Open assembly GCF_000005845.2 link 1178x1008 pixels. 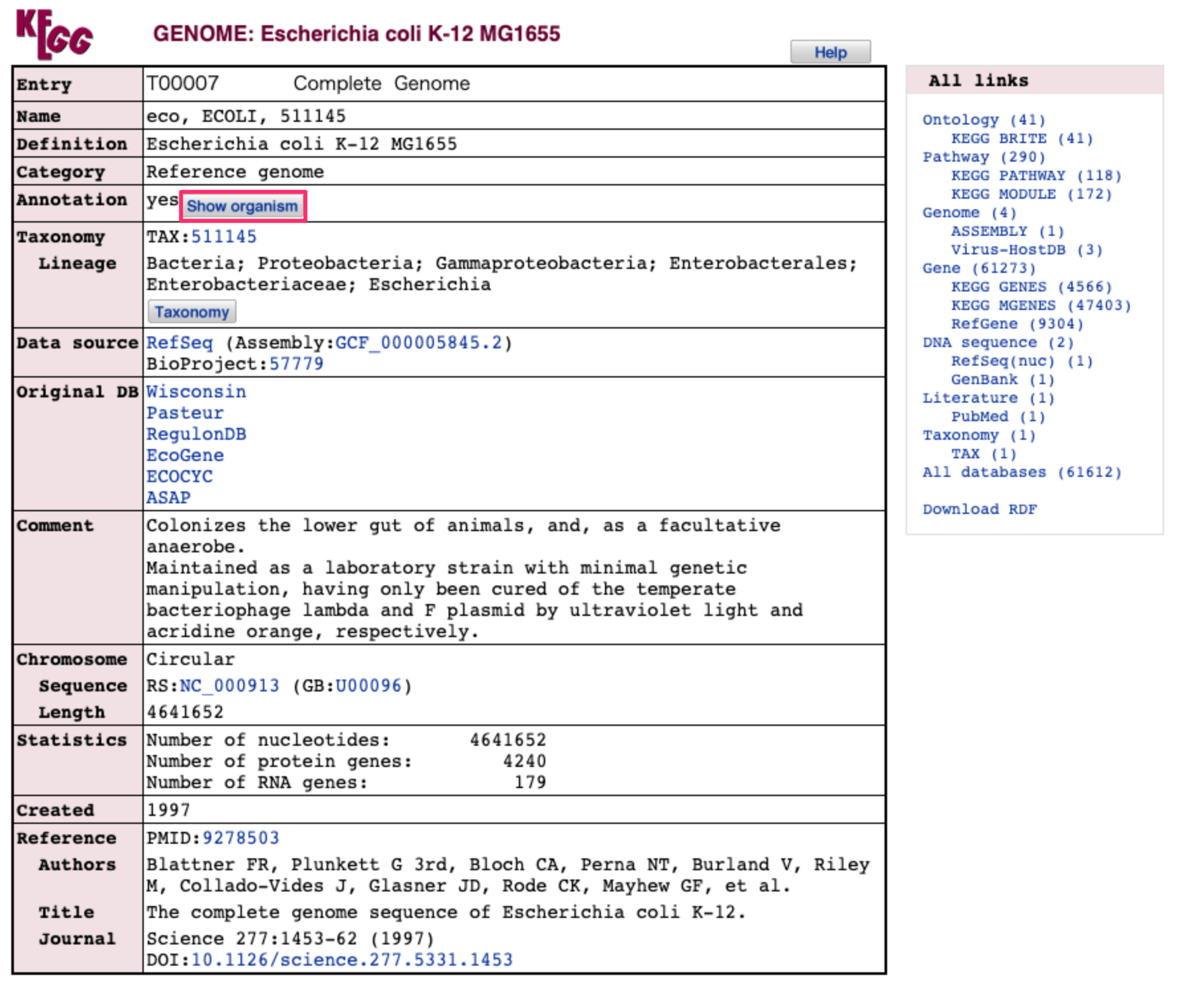coord(419,342)
